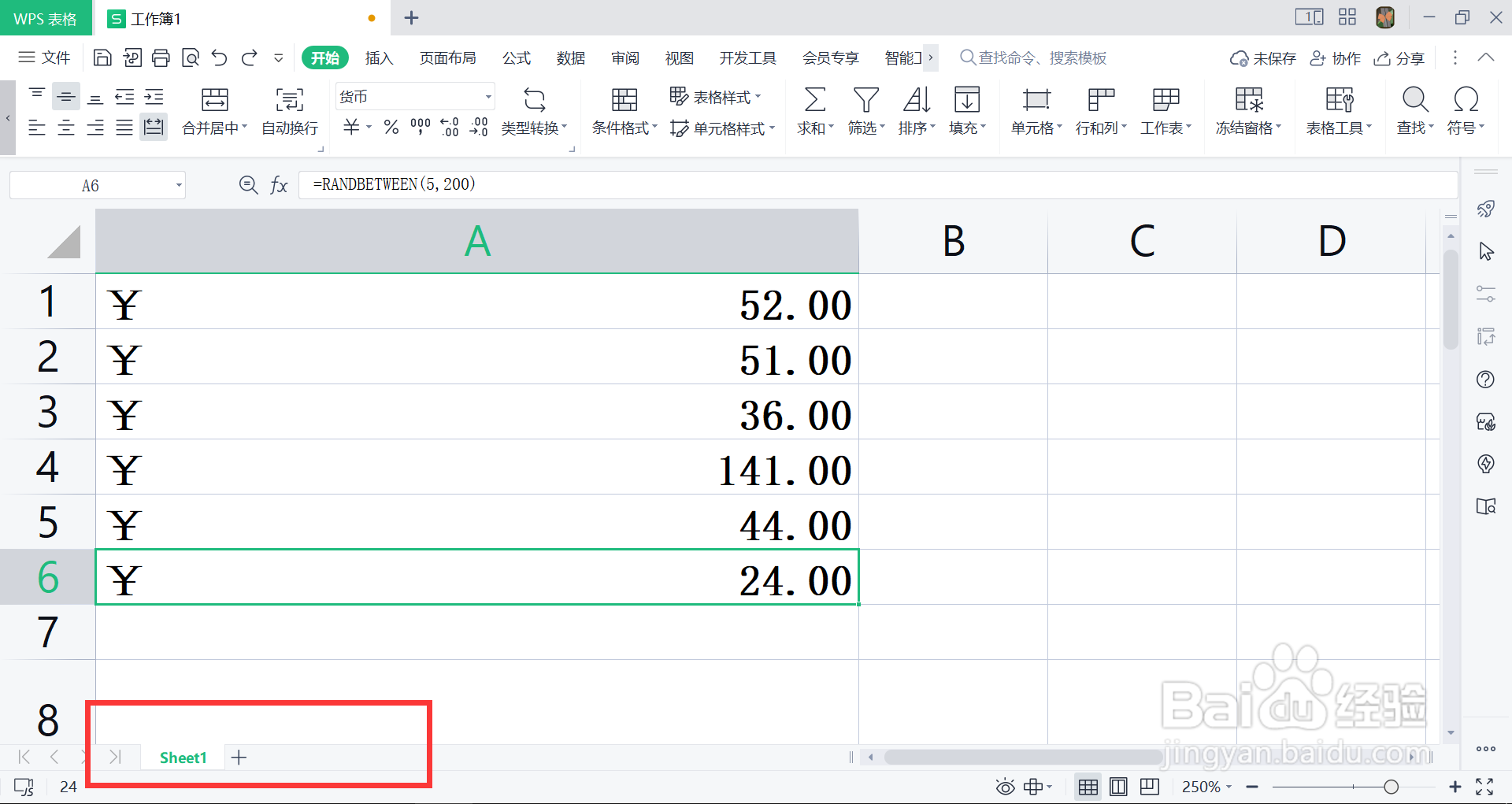This screenshot has width=1512, height=804.
Task: Apply percent style format
Action: click(x=391, y=127)
